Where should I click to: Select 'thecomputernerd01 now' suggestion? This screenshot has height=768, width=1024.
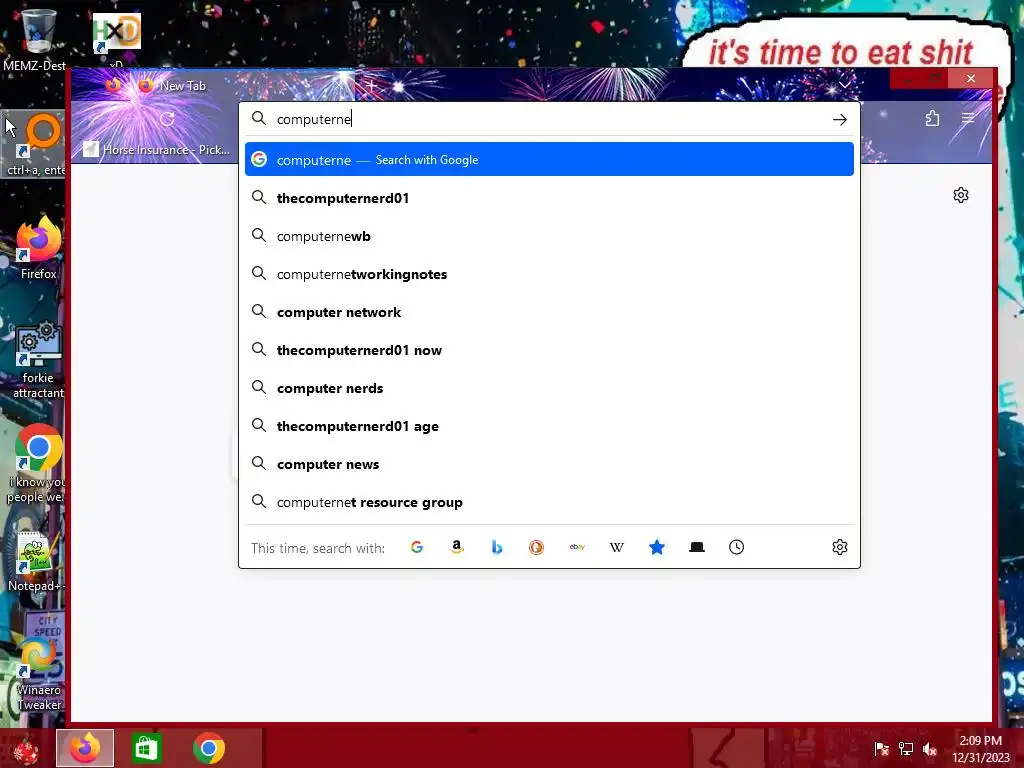(x=549, y=350)
